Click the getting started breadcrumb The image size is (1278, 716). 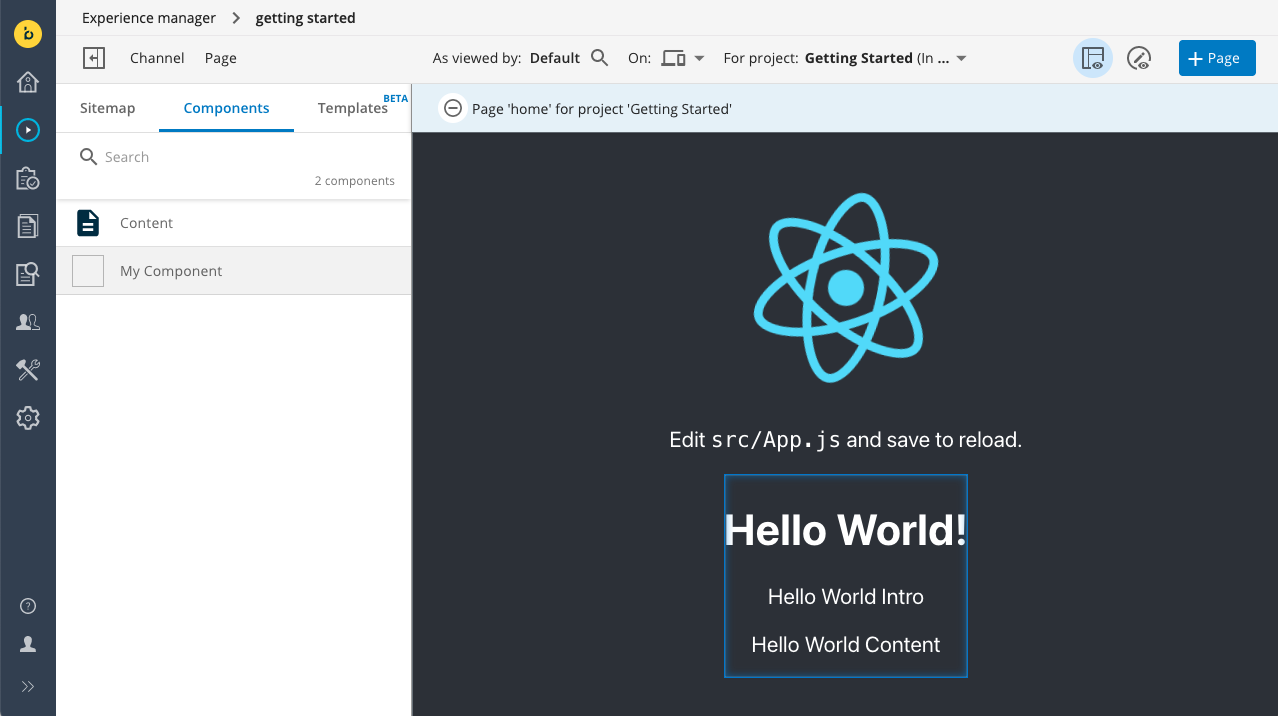(306, 18)
